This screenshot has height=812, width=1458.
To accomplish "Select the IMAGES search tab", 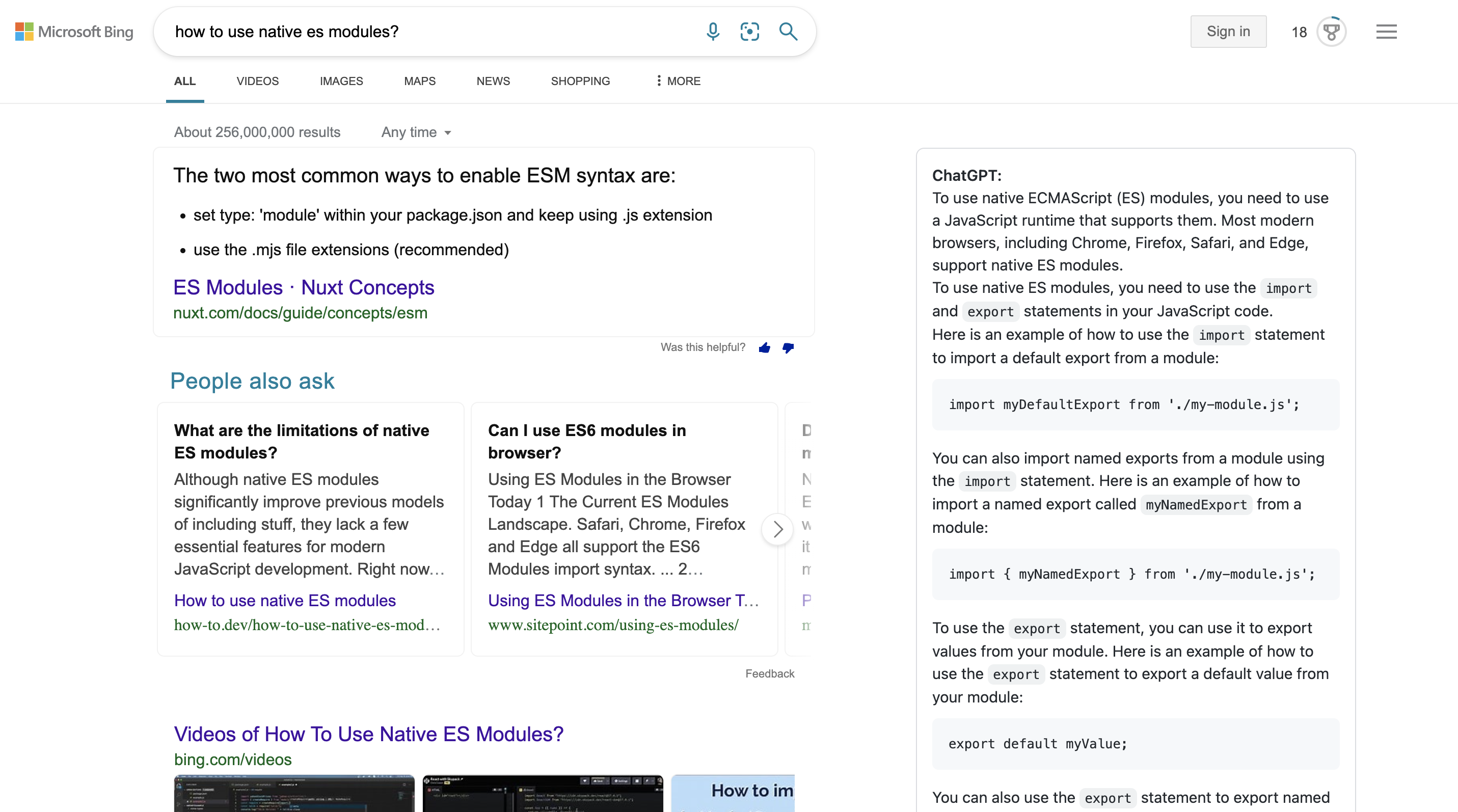I will click(340, 81).
